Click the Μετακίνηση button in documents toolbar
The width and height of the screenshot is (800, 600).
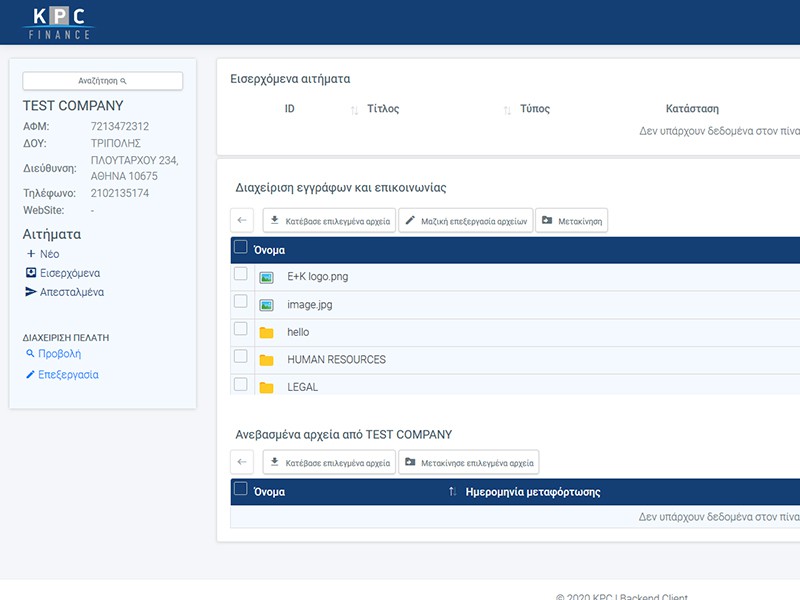(571, 220)
